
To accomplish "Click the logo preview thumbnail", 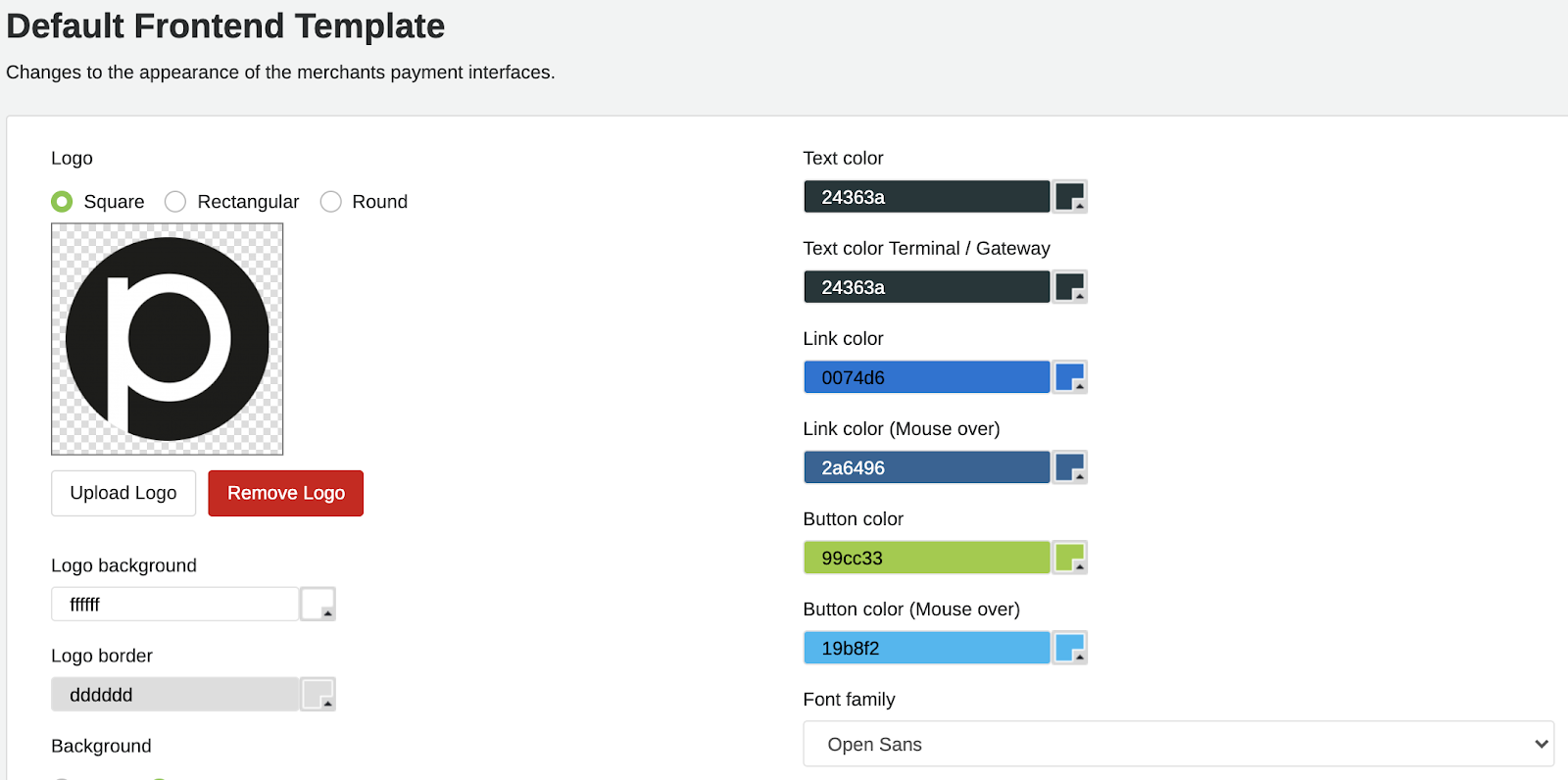I will [x=168, y=339].
